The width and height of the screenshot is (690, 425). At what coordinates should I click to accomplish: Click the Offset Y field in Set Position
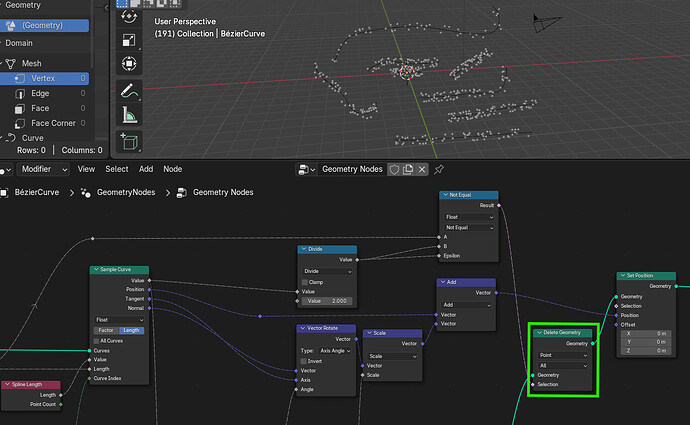click(646, 342)
